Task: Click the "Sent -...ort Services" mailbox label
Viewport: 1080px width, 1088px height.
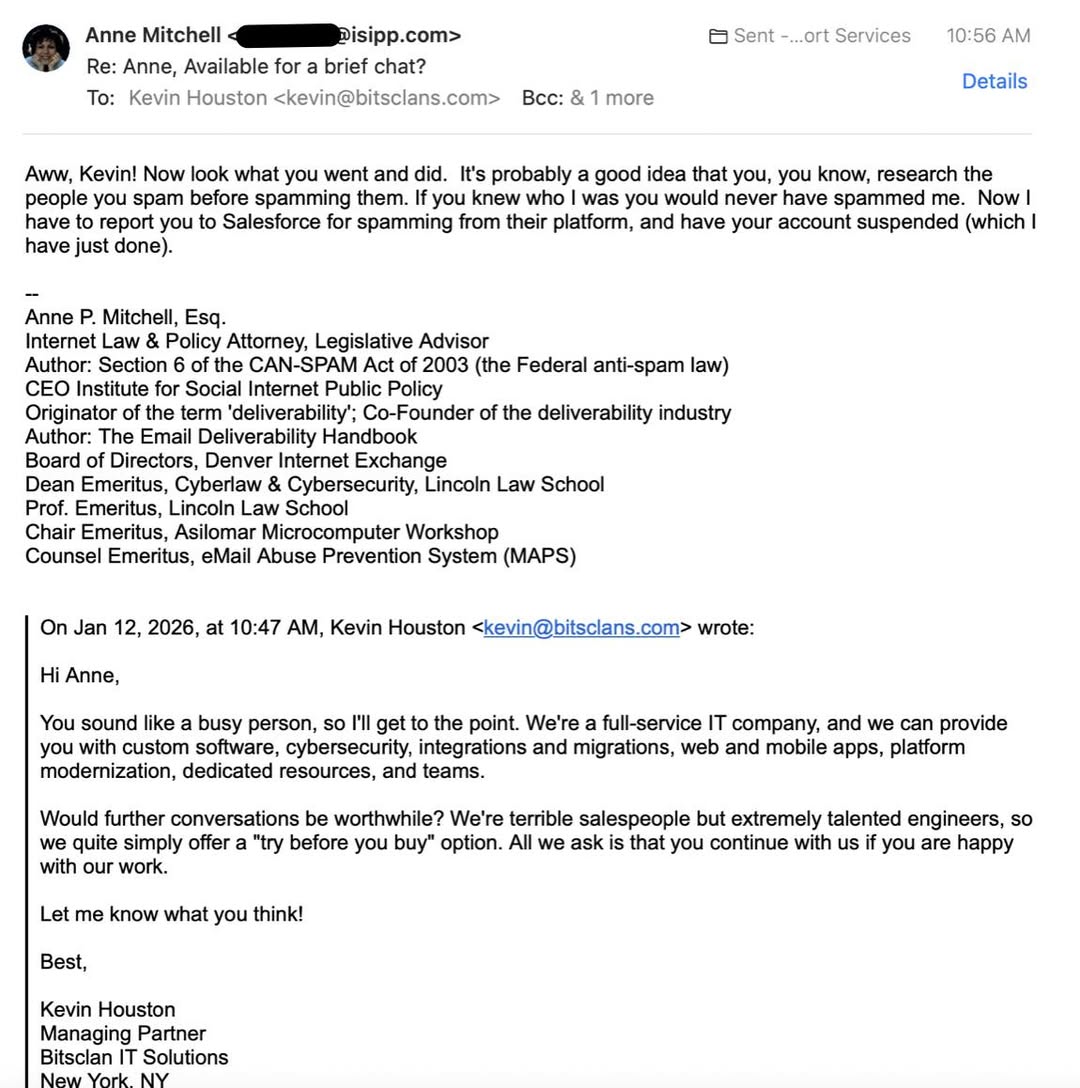Action: point(821,36)
